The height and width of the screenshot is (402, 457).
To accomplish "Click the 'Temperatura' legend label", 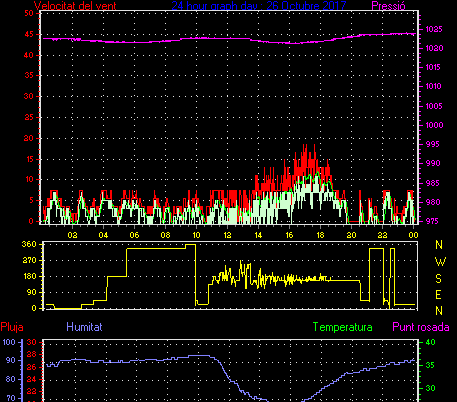I will (342, 327).
